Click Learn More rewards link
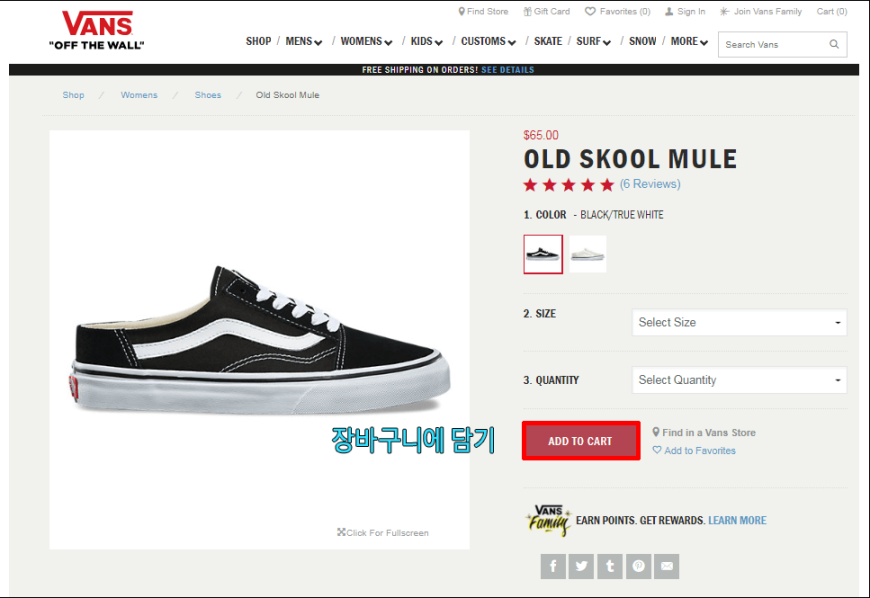Screen dimensions: 870x598 coord(737,520)
